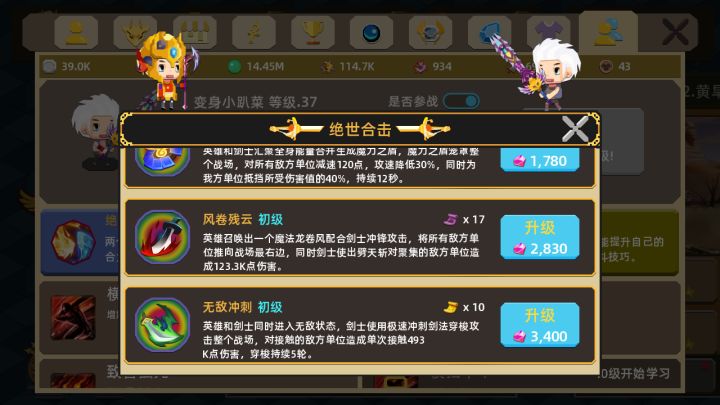Tap the 风卷残云 sword tornado skill icon

163,237
